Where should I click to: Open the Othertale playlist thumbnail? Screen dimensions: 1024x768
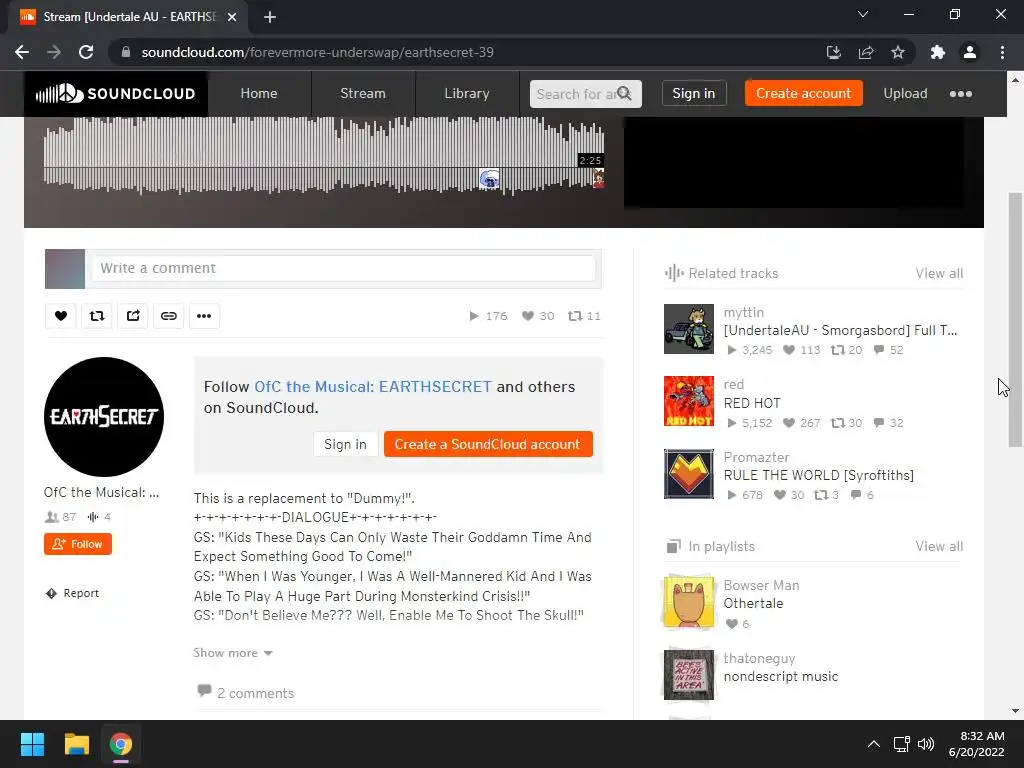(x=689, y=601)
